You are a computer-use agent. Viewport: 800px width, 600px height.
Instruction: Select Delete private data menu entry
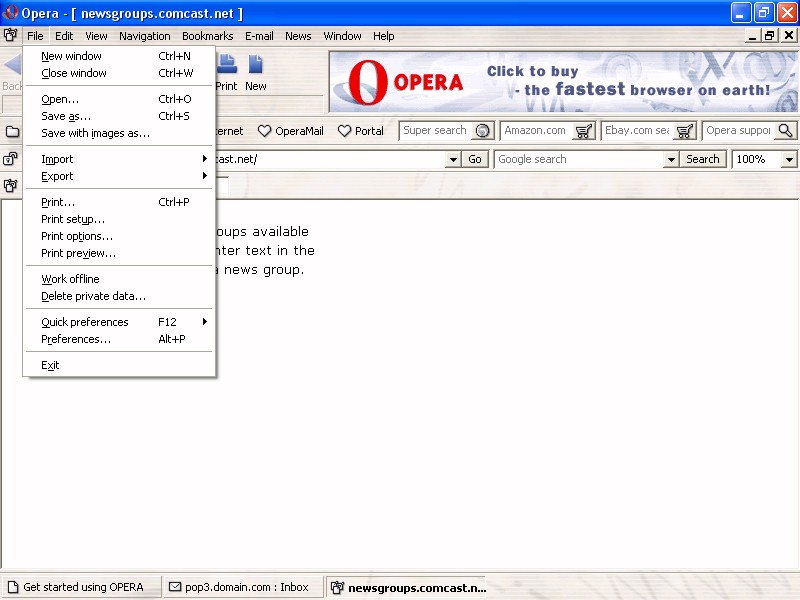[93, 296]
